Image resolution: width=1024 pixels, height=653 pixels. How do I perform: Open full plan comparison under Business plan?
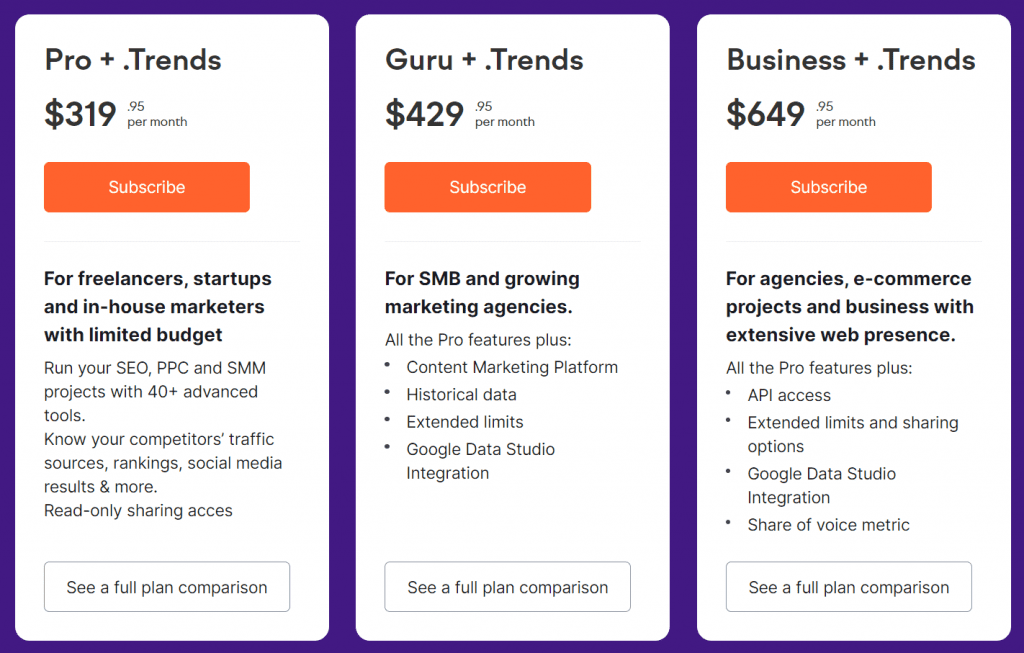(848, 587)
